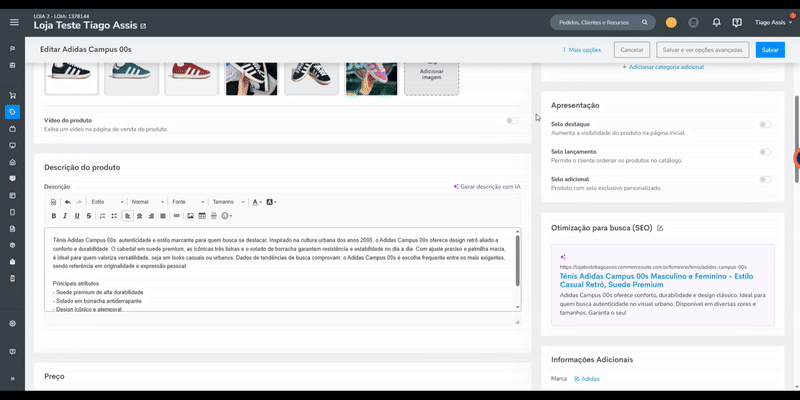
Task: Open the text color picker dropdown
Action: [257, 202]
